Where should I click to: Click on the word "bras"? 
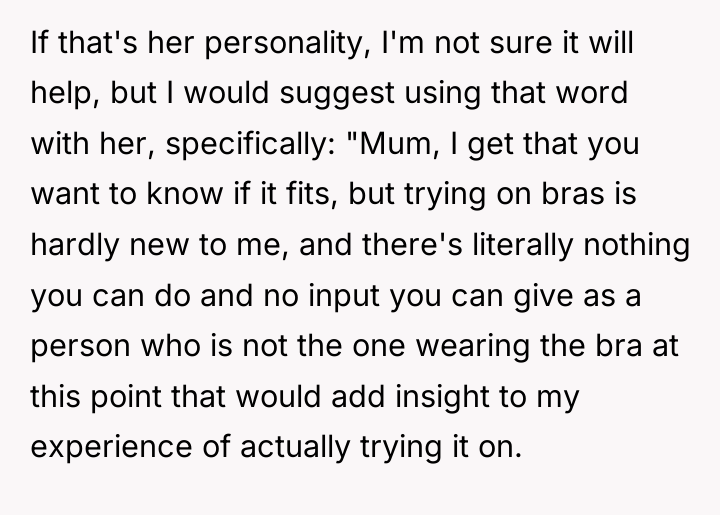pos(573,194)
